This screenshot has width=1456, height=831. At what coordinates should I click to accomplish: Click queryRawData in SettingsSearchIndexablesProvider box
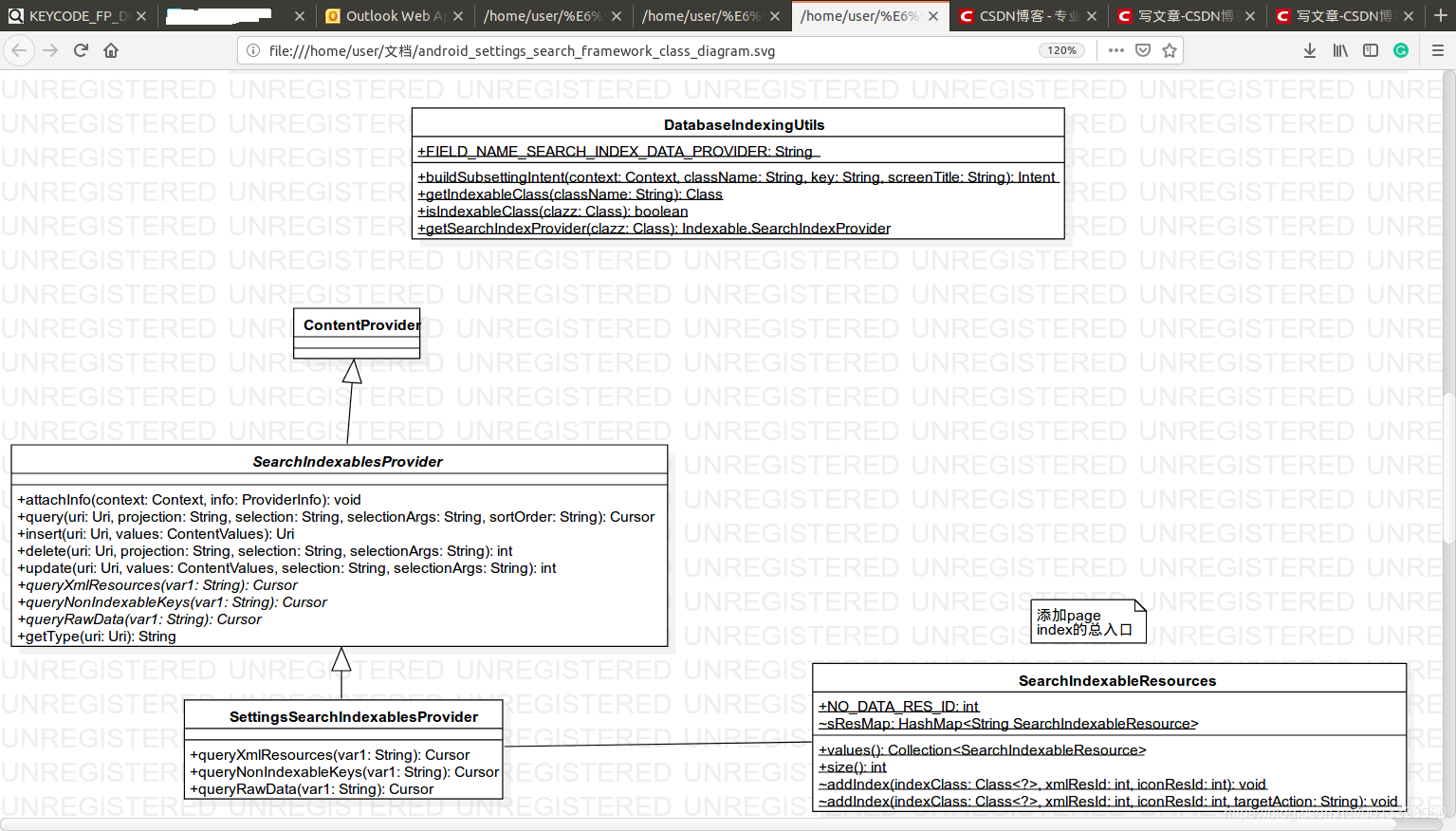311,789
